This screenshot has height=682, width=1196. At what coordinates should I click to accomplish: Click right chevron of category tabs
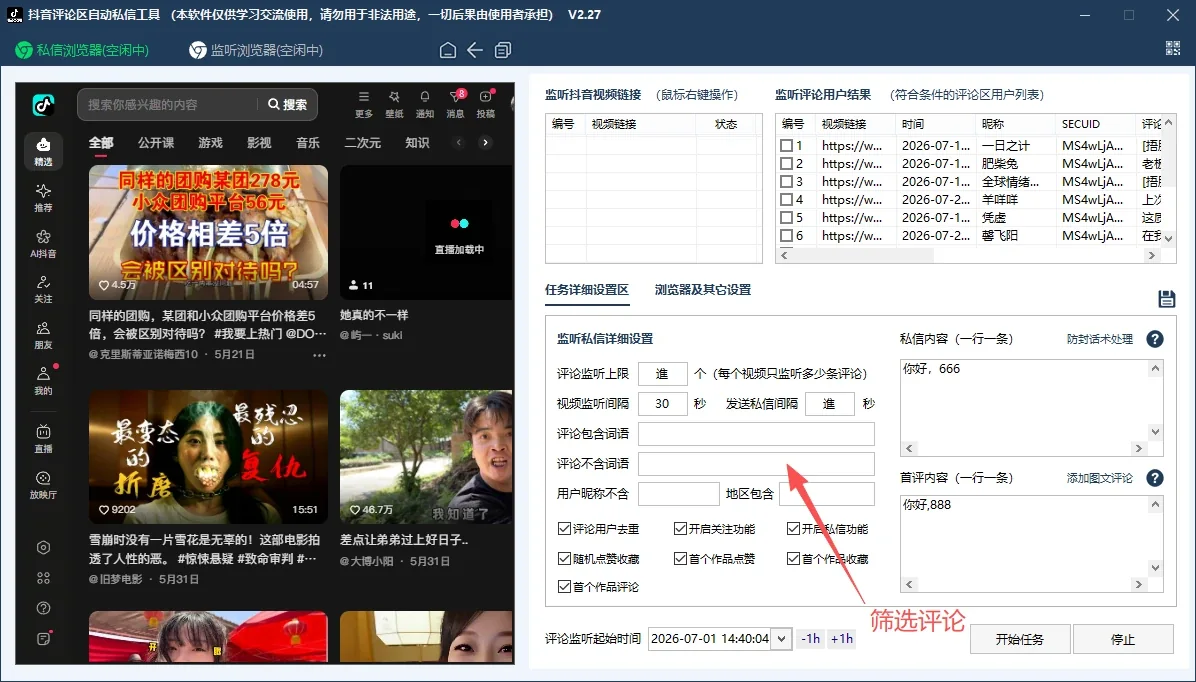click(485, 143)
